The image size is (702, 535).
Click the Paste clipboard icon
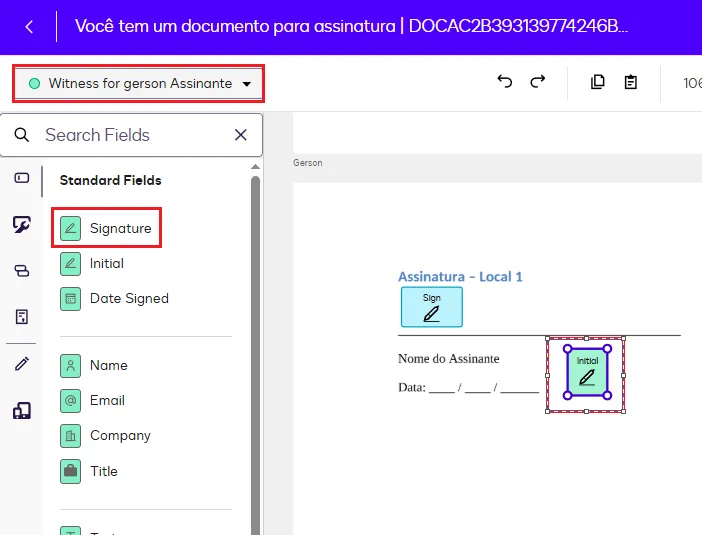click(x=631, y=82)
